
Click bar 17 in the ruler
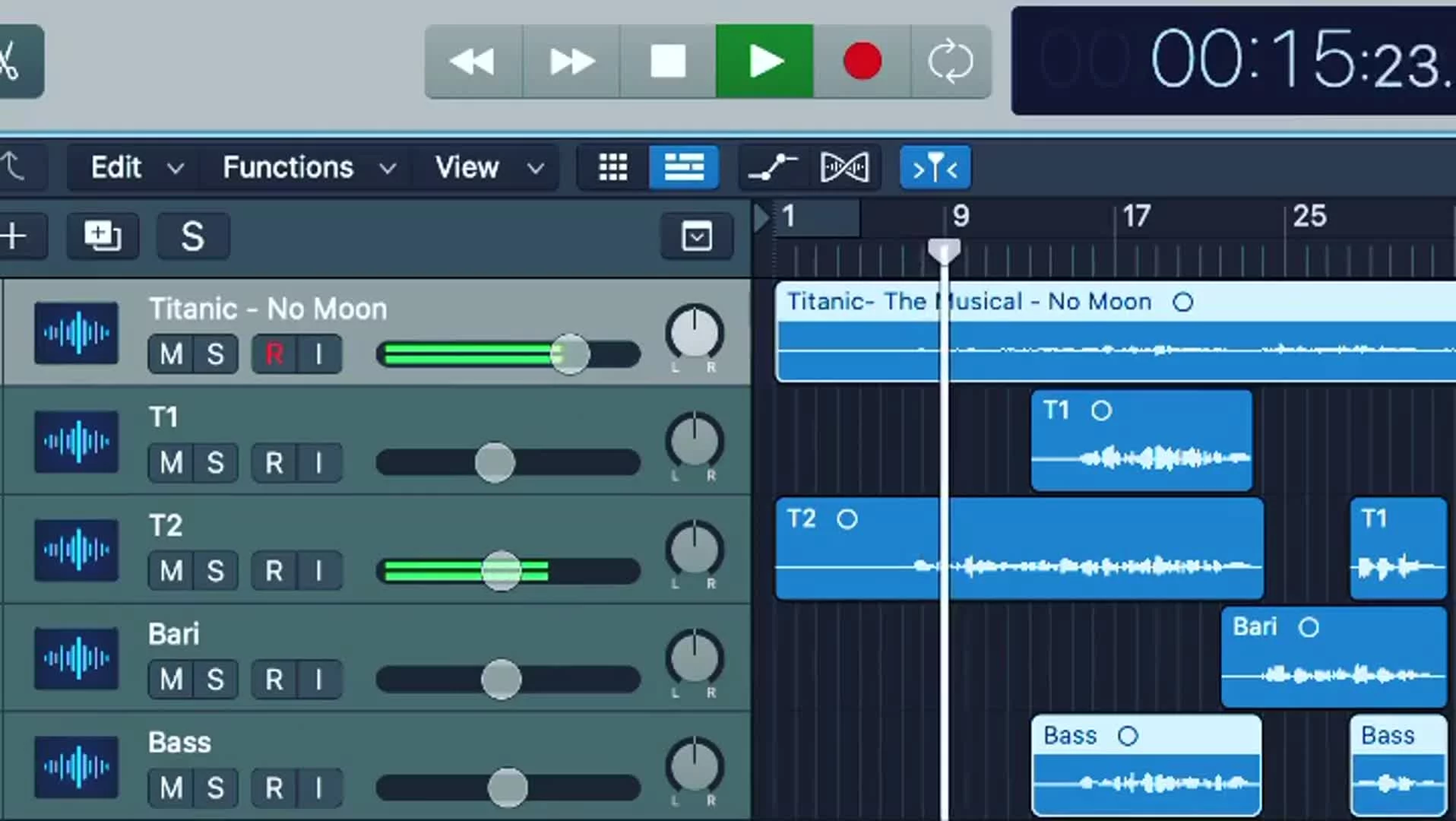click(1136, 217)
